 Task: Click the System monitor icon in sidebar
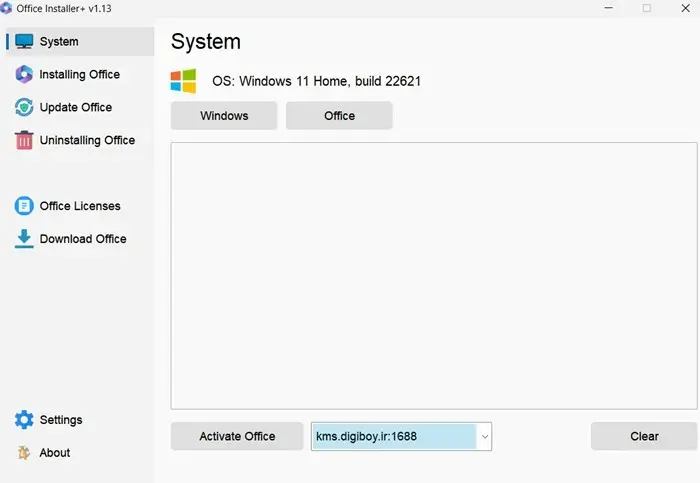[x=24, y=42]
